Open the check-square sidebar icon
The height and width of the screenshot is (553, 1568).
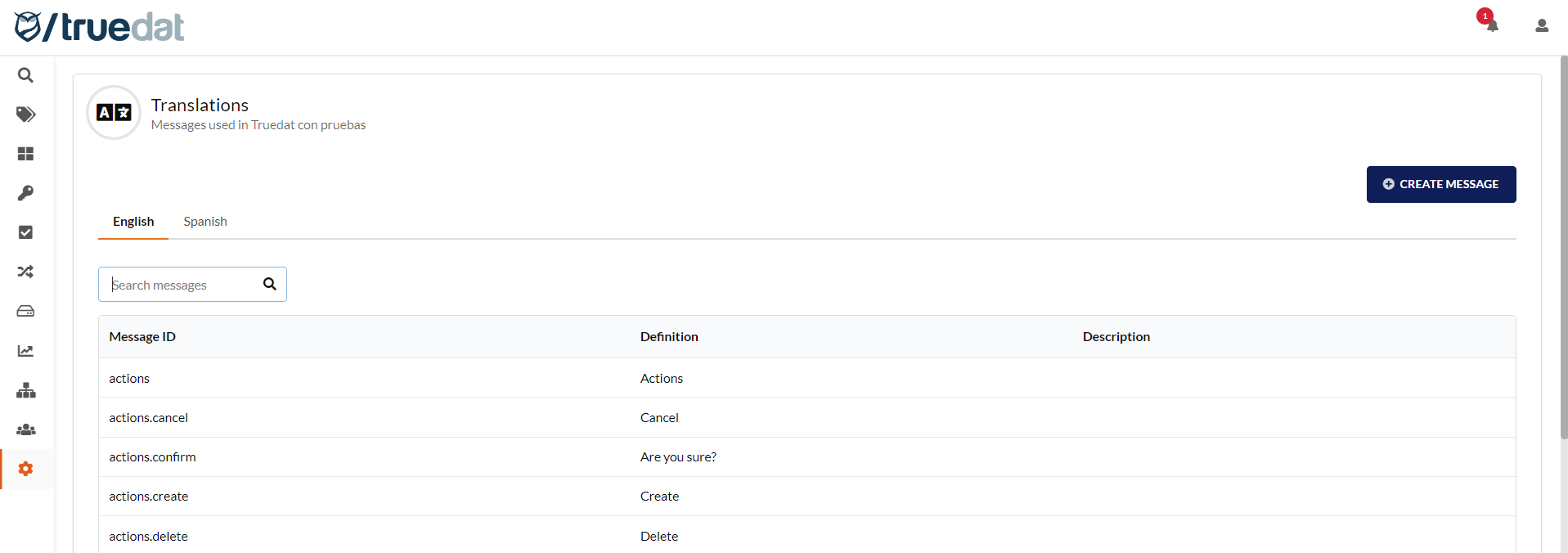coord(25,232)
